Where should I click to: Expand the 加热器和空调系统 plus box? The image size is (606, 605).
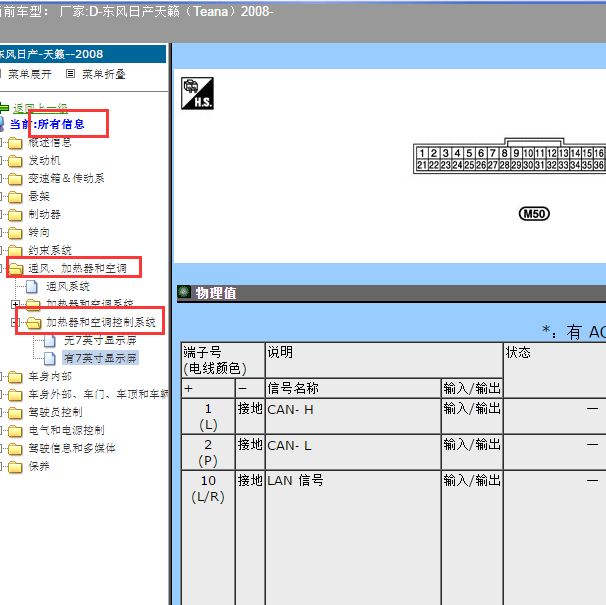15,304
